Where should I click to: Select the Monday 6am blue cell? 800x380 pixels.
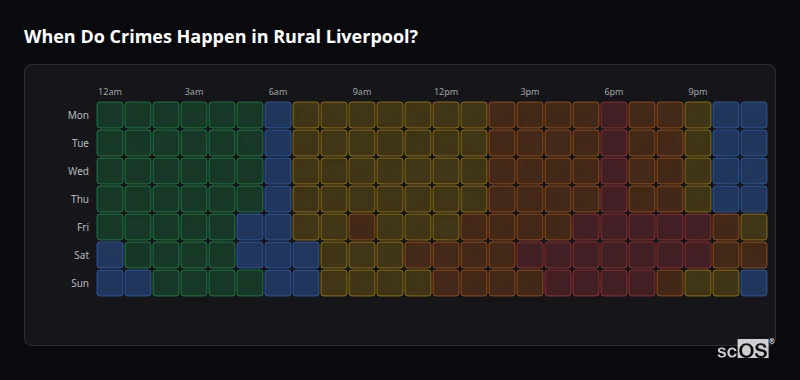(278, 115)
